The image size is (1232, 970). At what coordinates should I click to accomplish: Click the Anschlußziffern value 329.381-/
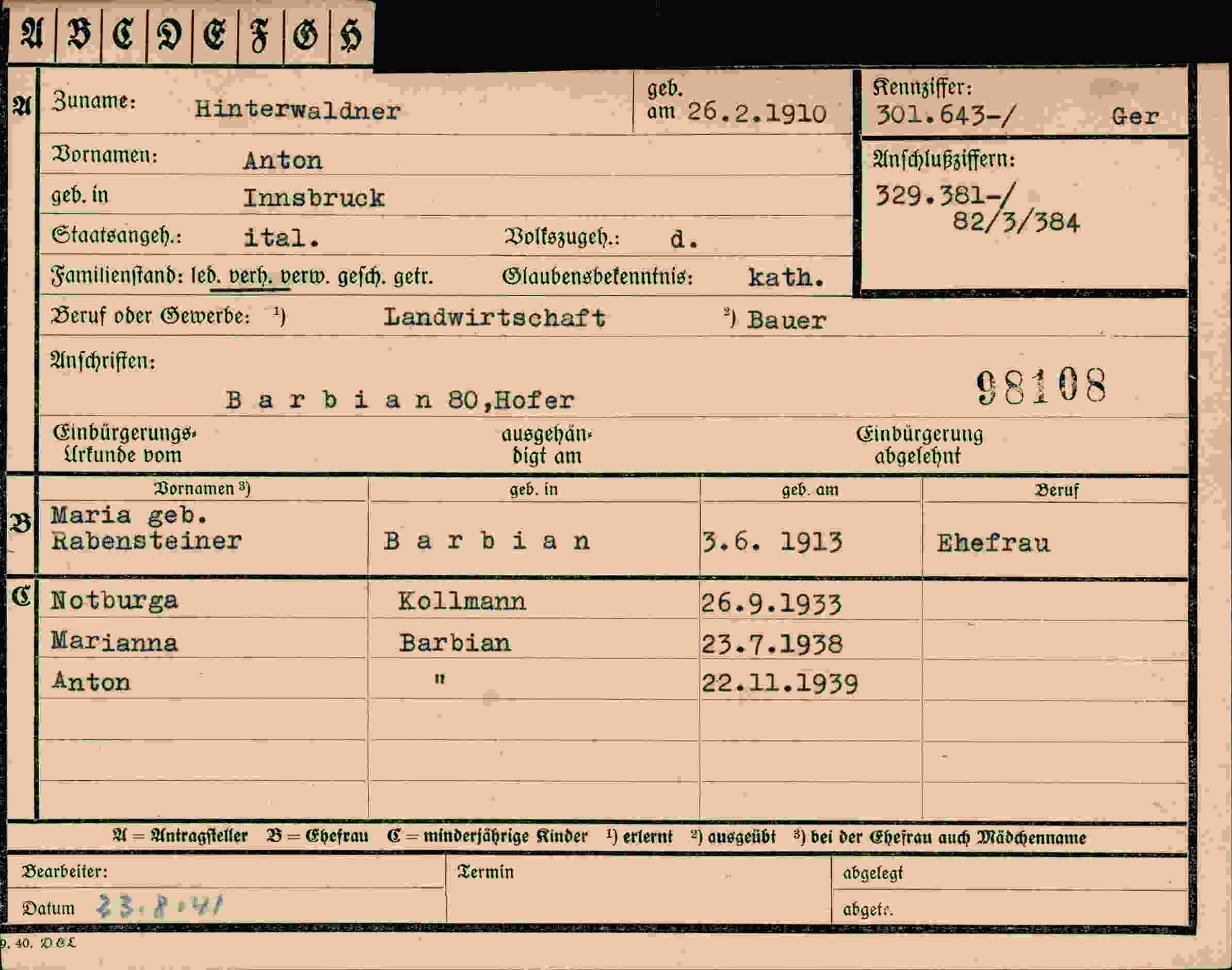click(945, 196)
